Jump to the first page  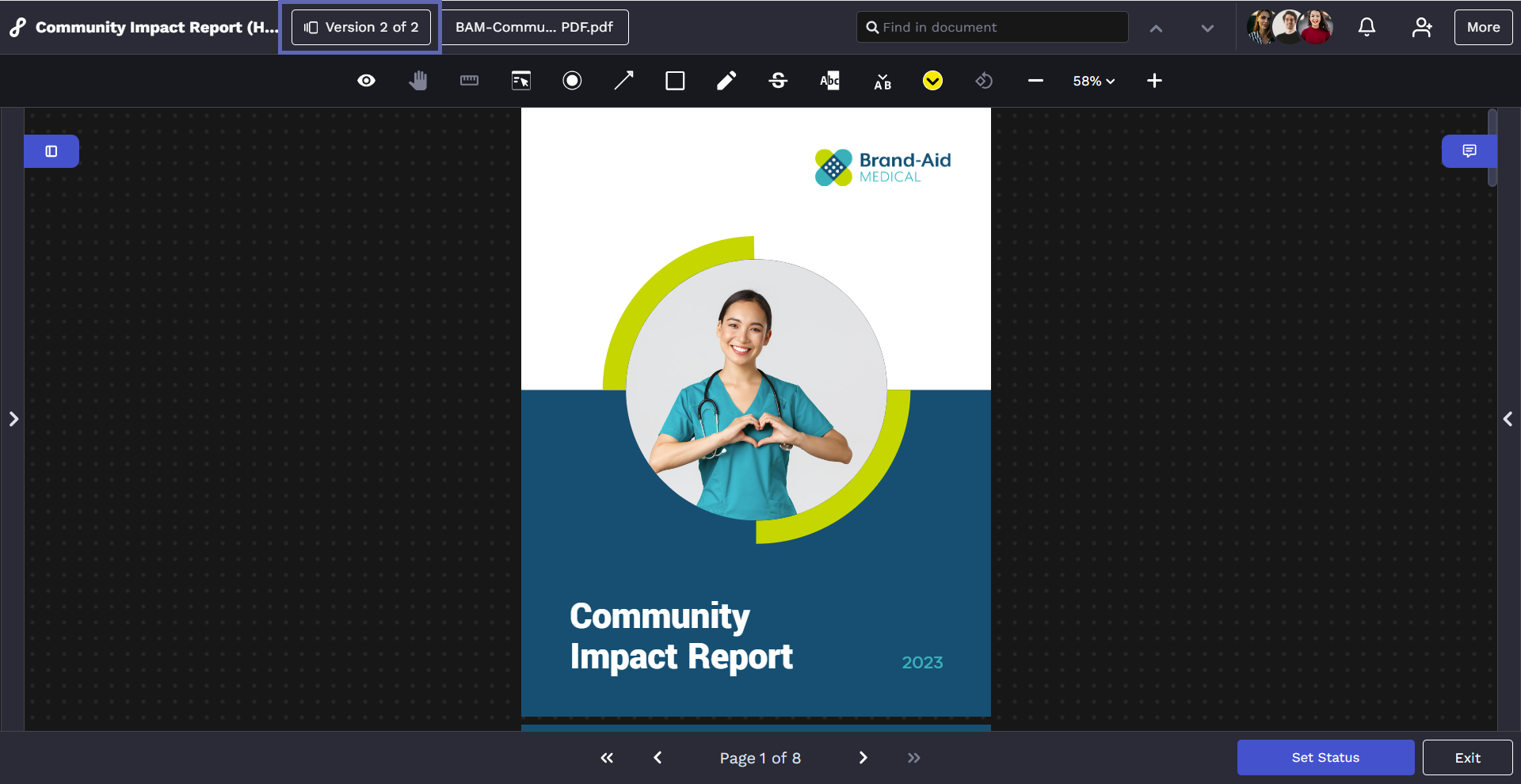[607, 758]
